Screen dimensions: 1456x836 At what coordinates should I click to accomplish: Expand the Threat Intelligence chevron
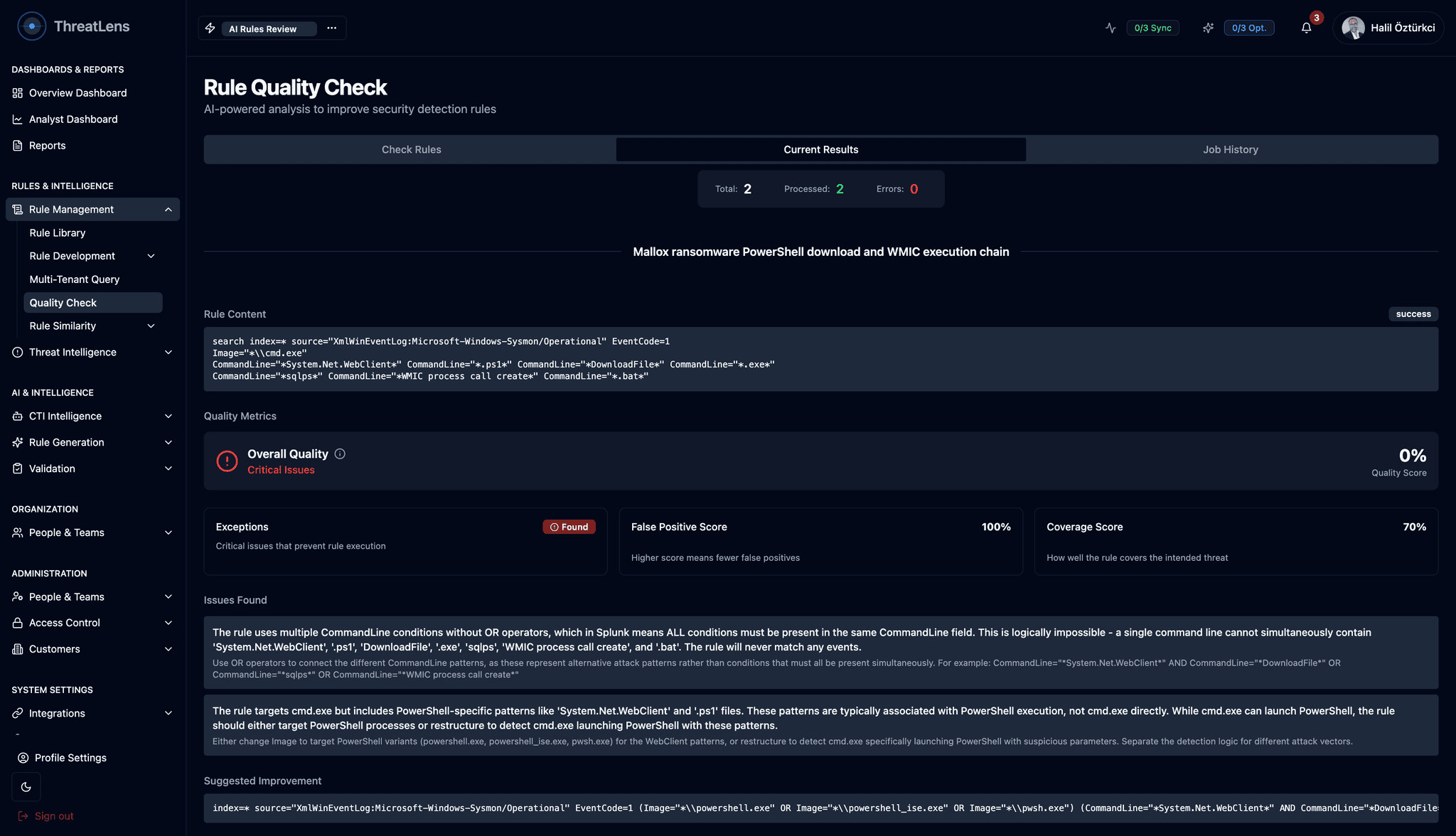(168, 353)
